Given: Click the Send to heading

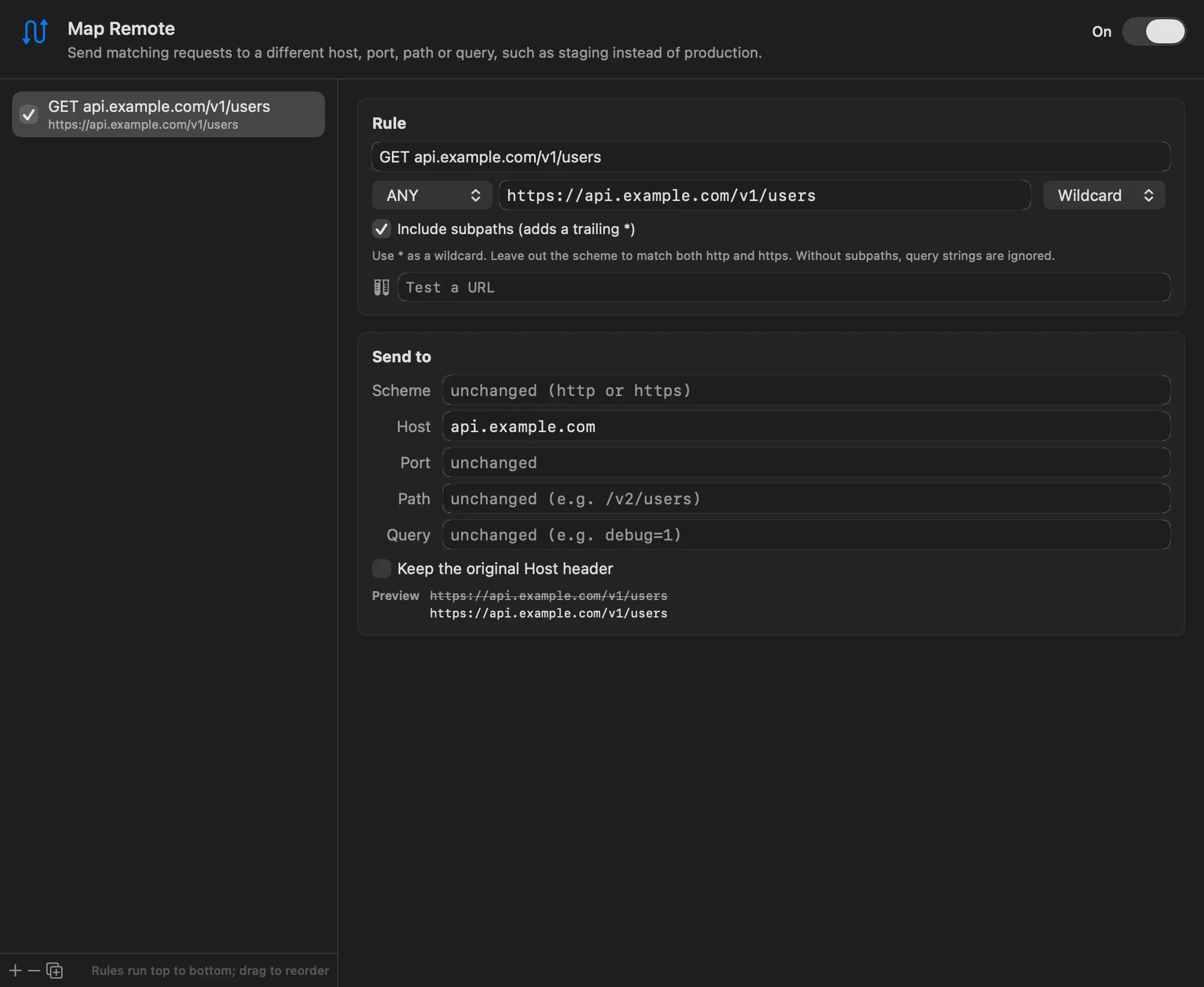Looking at the screenshot, I should click(402, 356).
